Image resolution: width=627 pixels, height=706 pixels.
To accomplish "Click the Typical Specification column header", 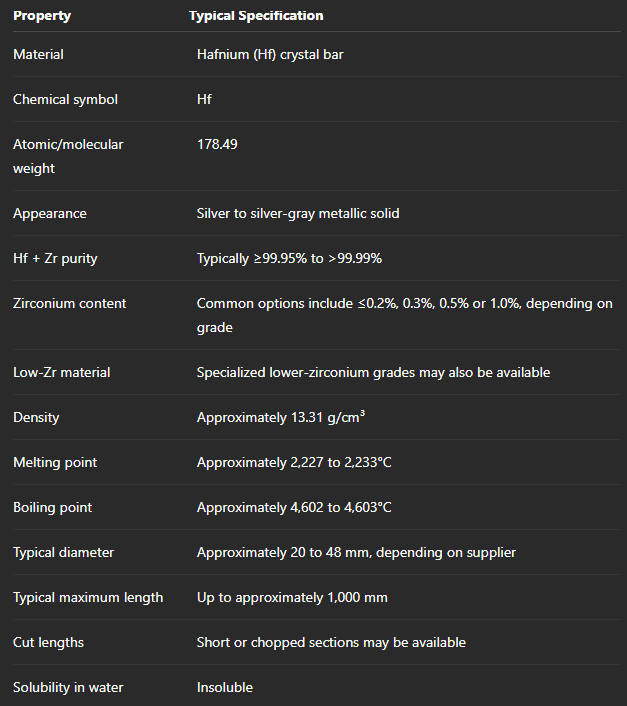I will tap(256, 16).
